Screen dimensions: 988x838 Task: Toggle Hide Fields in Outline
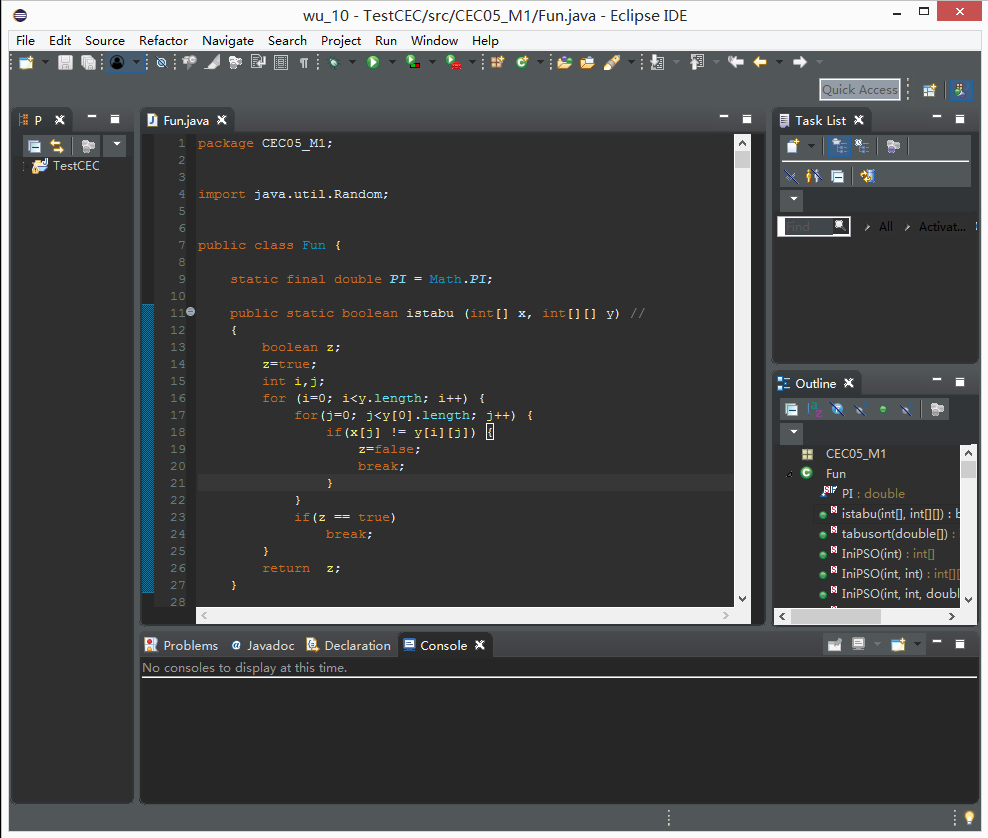(837, 410)
